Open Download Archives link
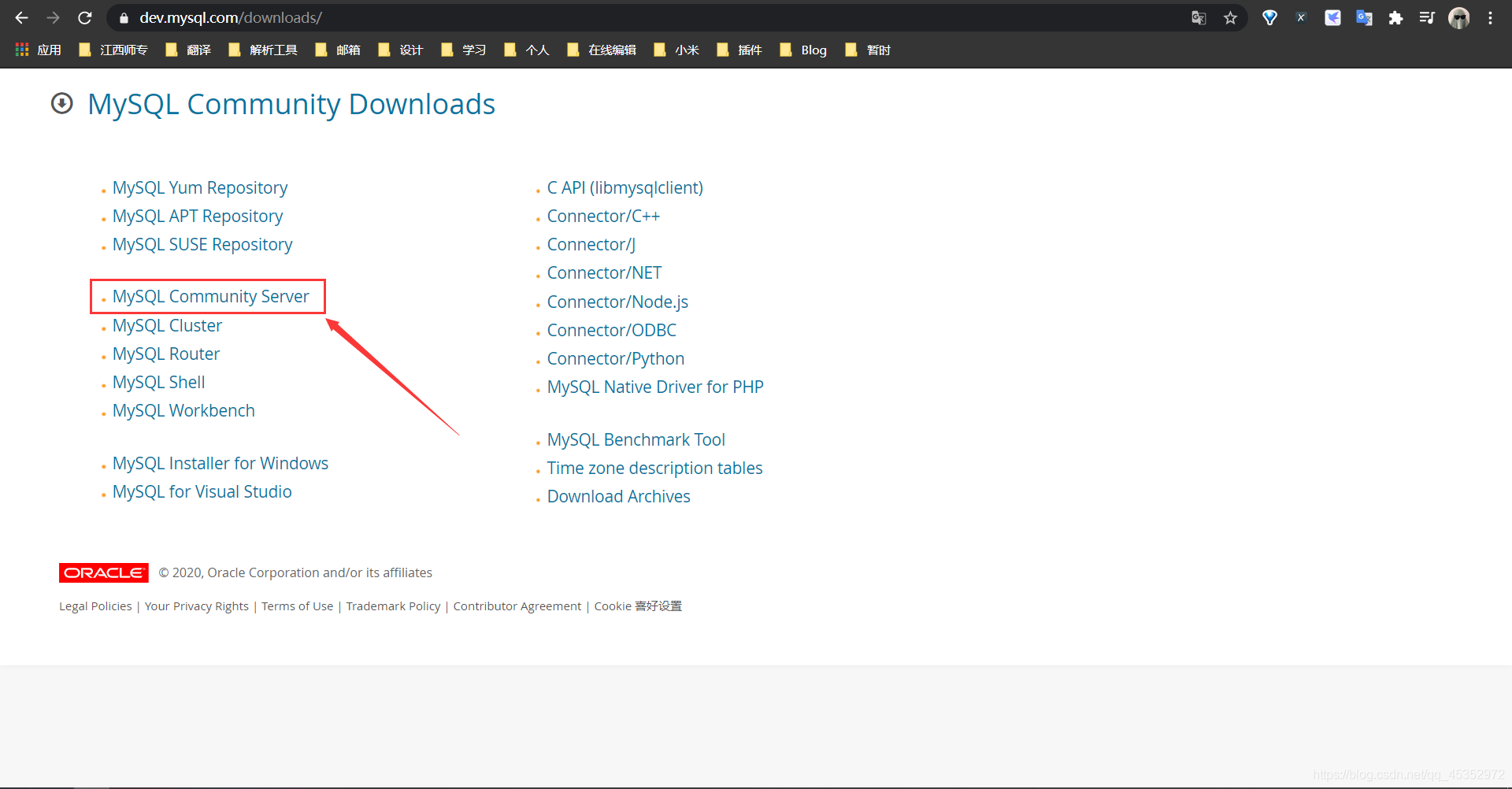 619,496
